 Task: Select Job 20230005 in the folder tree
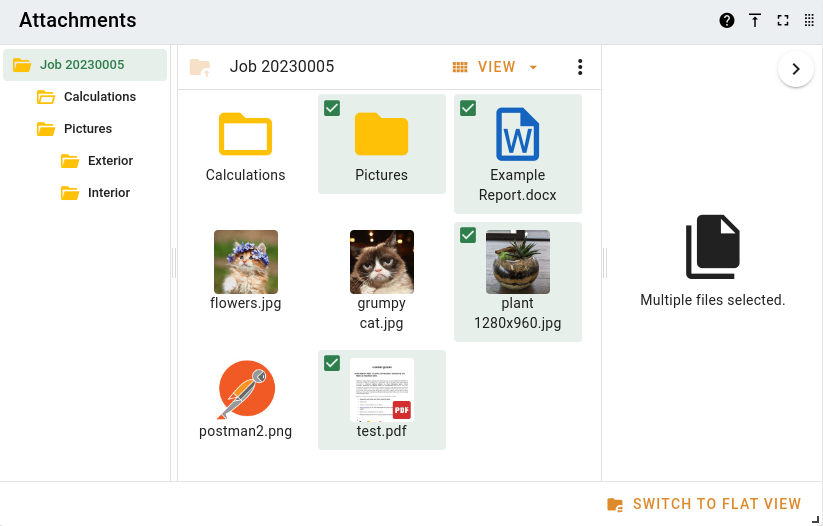85,65
